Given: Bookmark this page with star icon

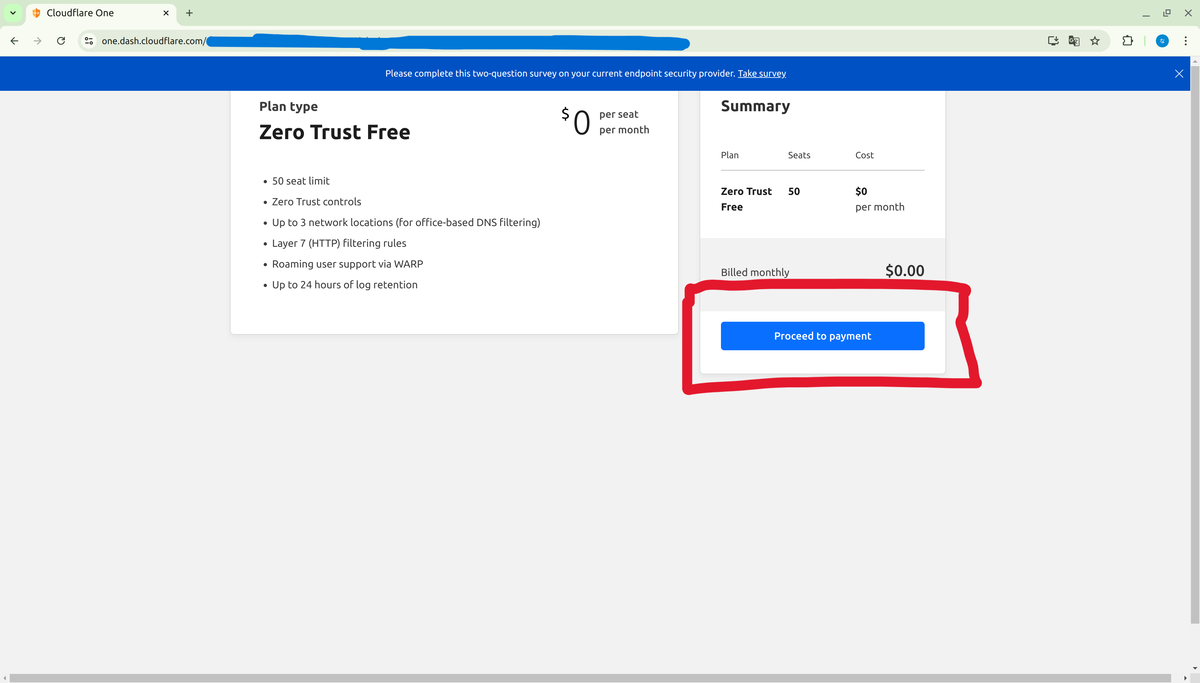Looking at the screenshot, I should pos(1095,41).
